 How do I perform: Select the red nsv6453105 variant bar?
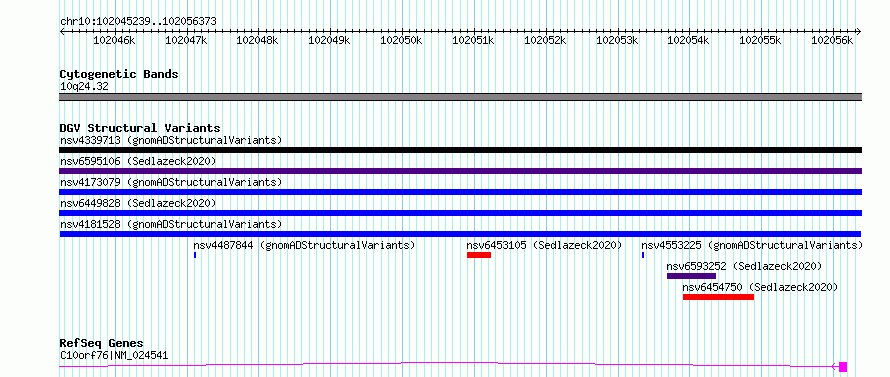[479, 255]
